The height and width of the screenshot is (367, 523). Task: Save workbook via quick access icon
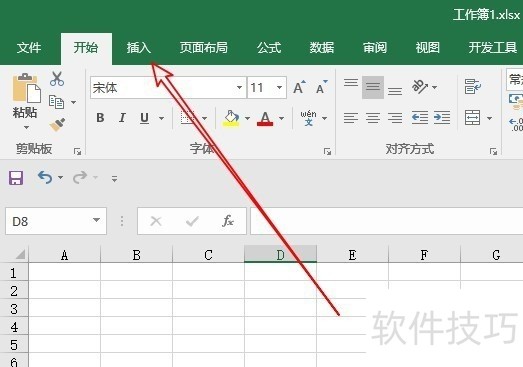pos(16,178)
